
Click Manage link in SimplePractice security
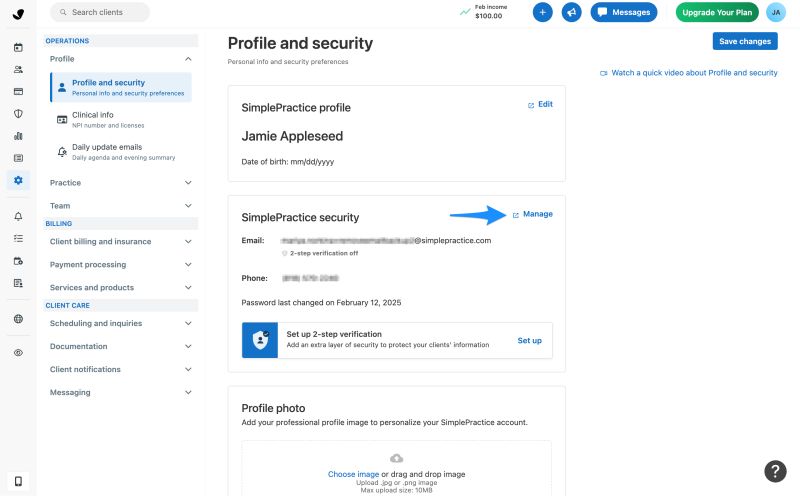tap(533, 214)
